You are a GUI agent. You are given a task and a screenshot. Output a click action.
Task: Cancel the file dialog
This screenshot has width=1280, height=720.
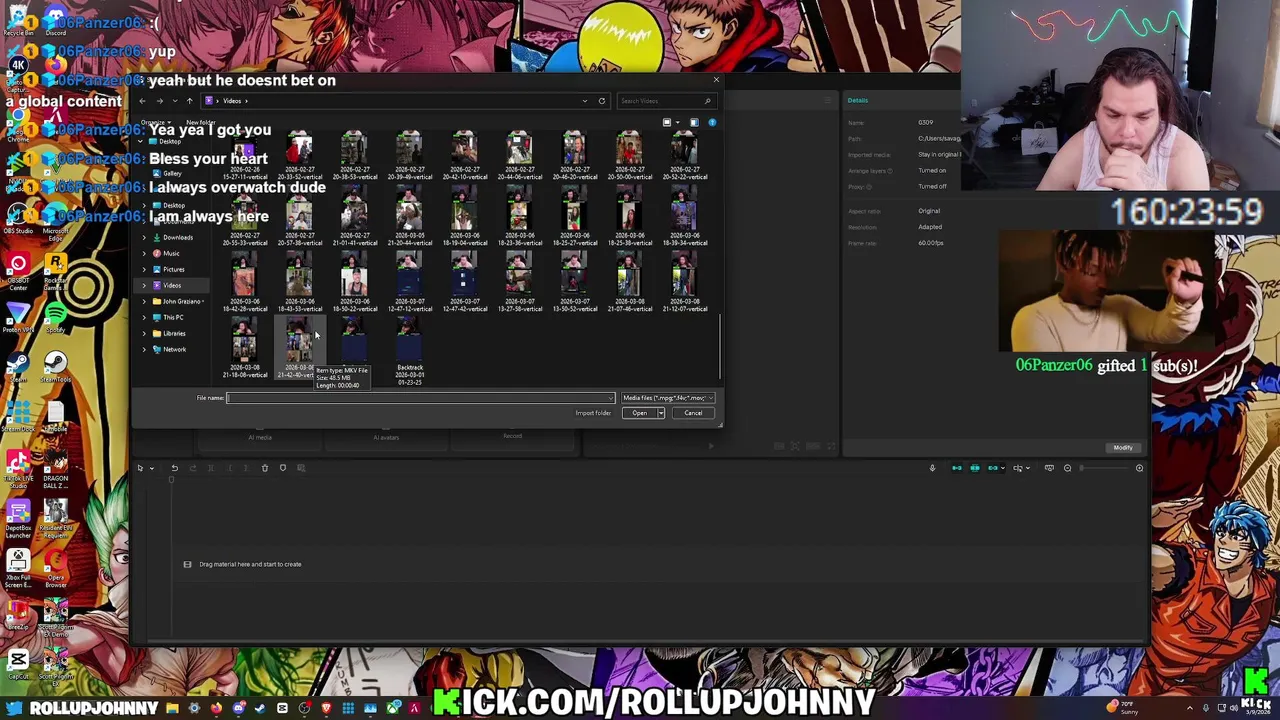pos(693,413)
